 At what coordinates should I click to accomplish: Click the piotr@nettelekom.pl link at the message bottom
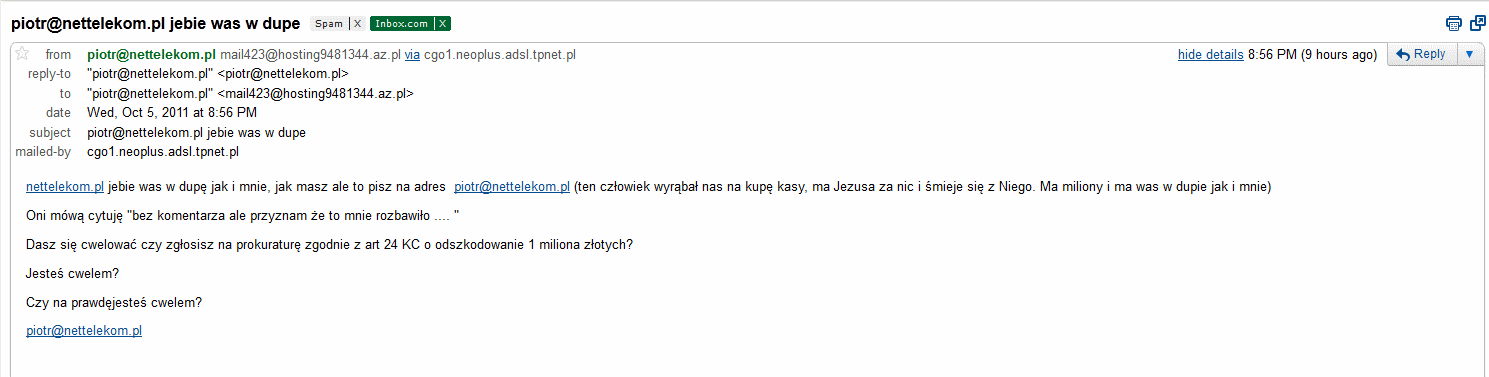coord(84,331)
